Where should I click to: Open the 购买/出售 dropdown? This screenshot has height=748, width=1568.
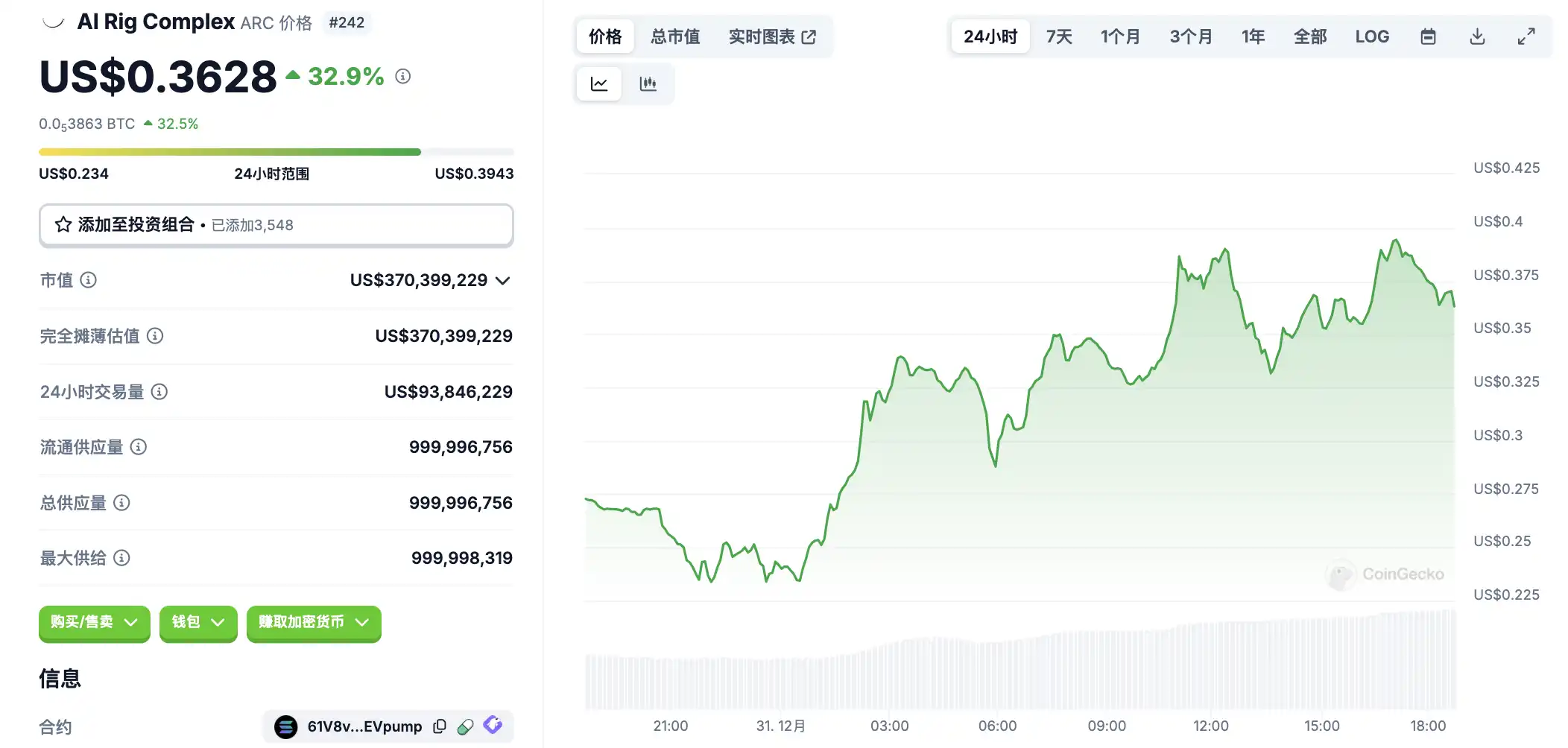point(94,622)
